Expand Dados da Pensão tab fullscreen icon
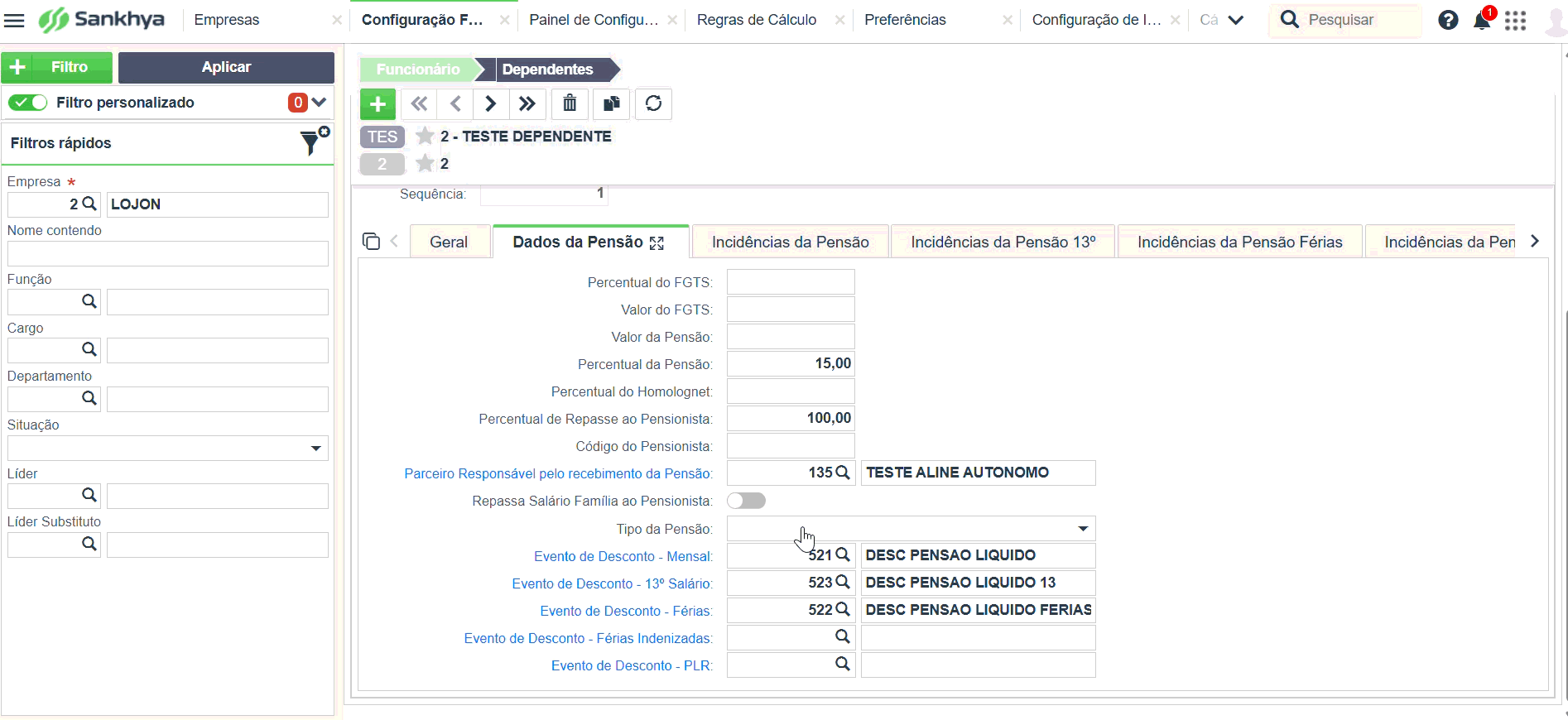Viewport: 1568px width, 720px height. 657,243
